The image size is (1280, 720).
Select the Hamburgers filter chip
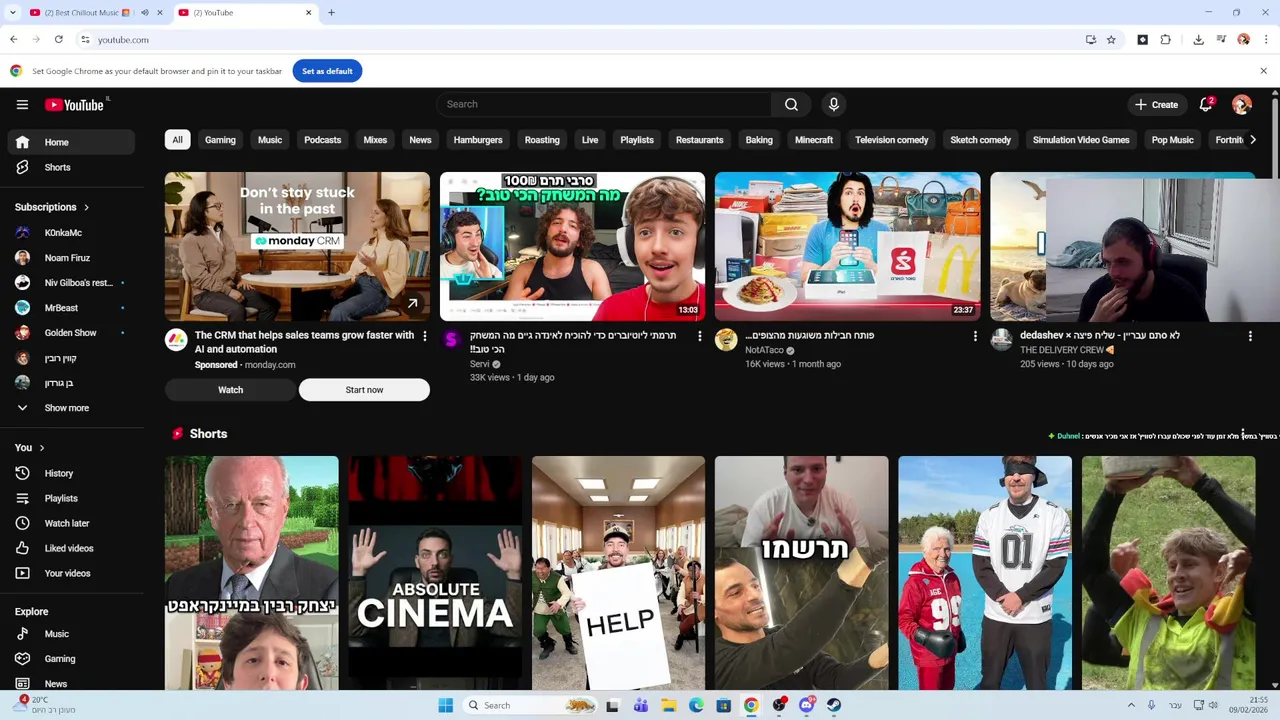pyautogui.click(x=478, y=140)
